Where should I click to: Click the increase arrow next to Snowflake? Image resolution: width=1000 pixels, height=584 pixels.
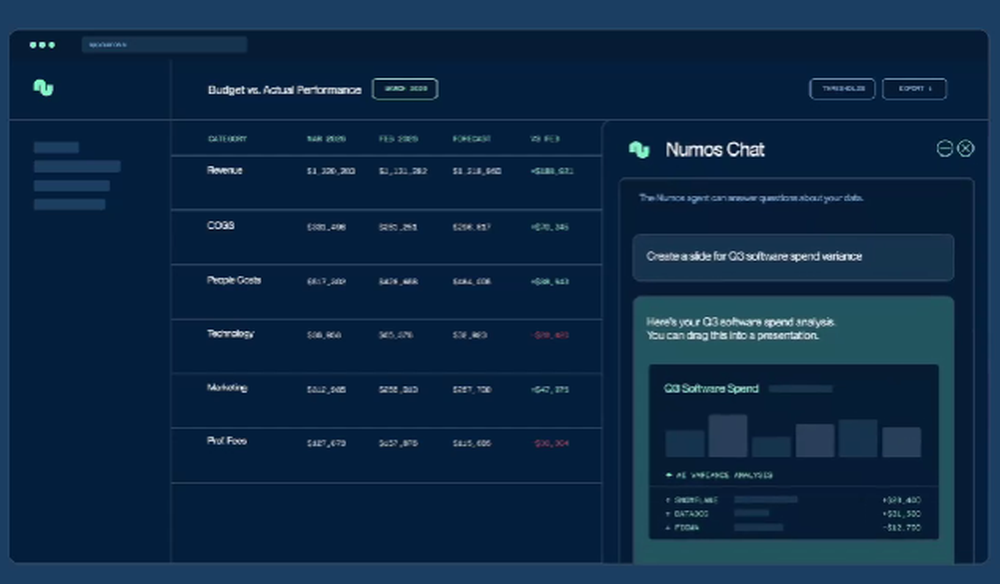[x=668, y=498]
